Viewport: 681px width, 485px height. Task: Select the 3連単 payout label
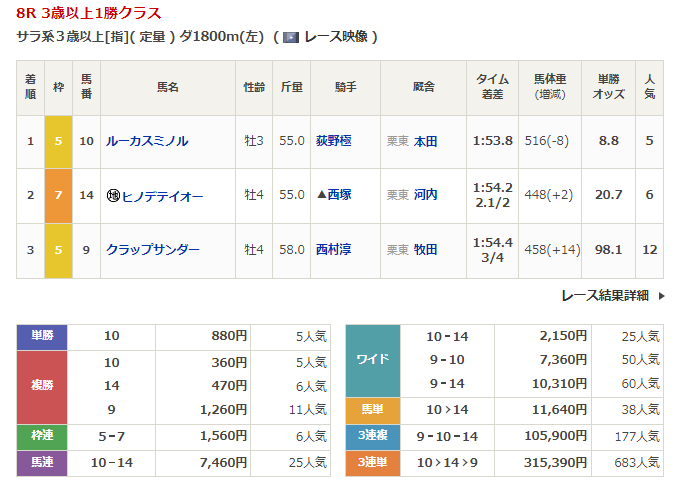372,464
